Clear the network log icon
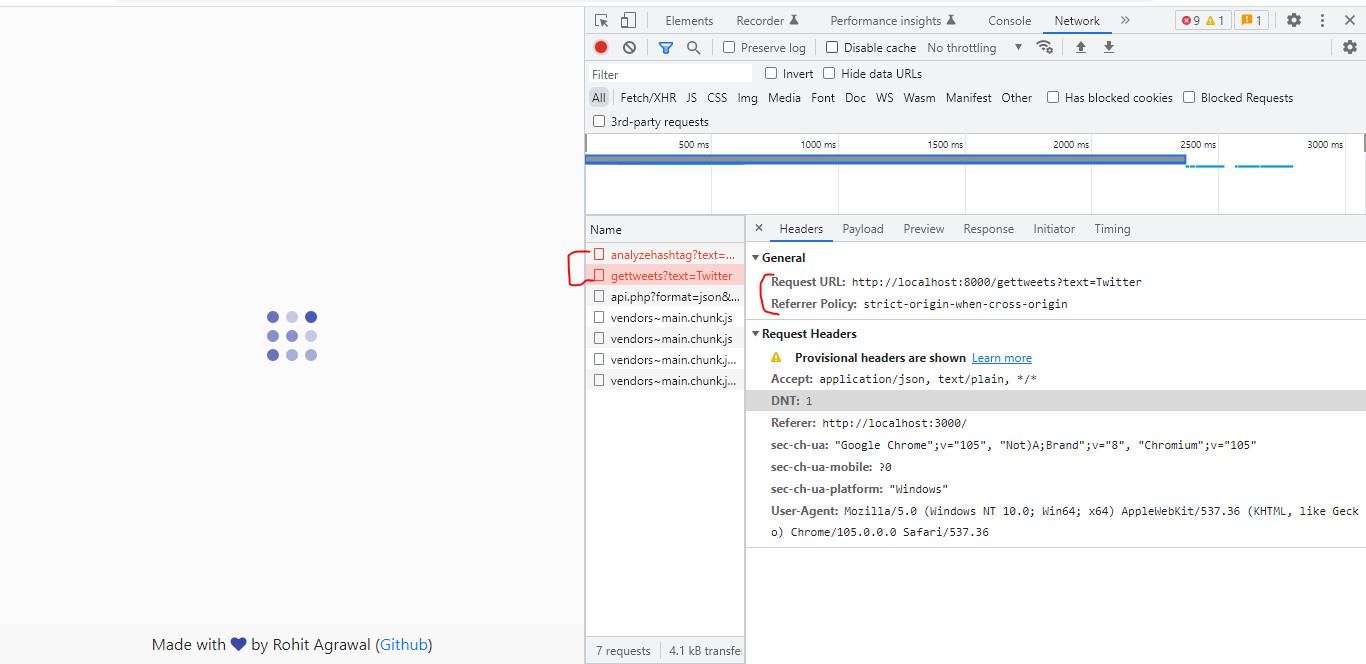 click(629, 47)
